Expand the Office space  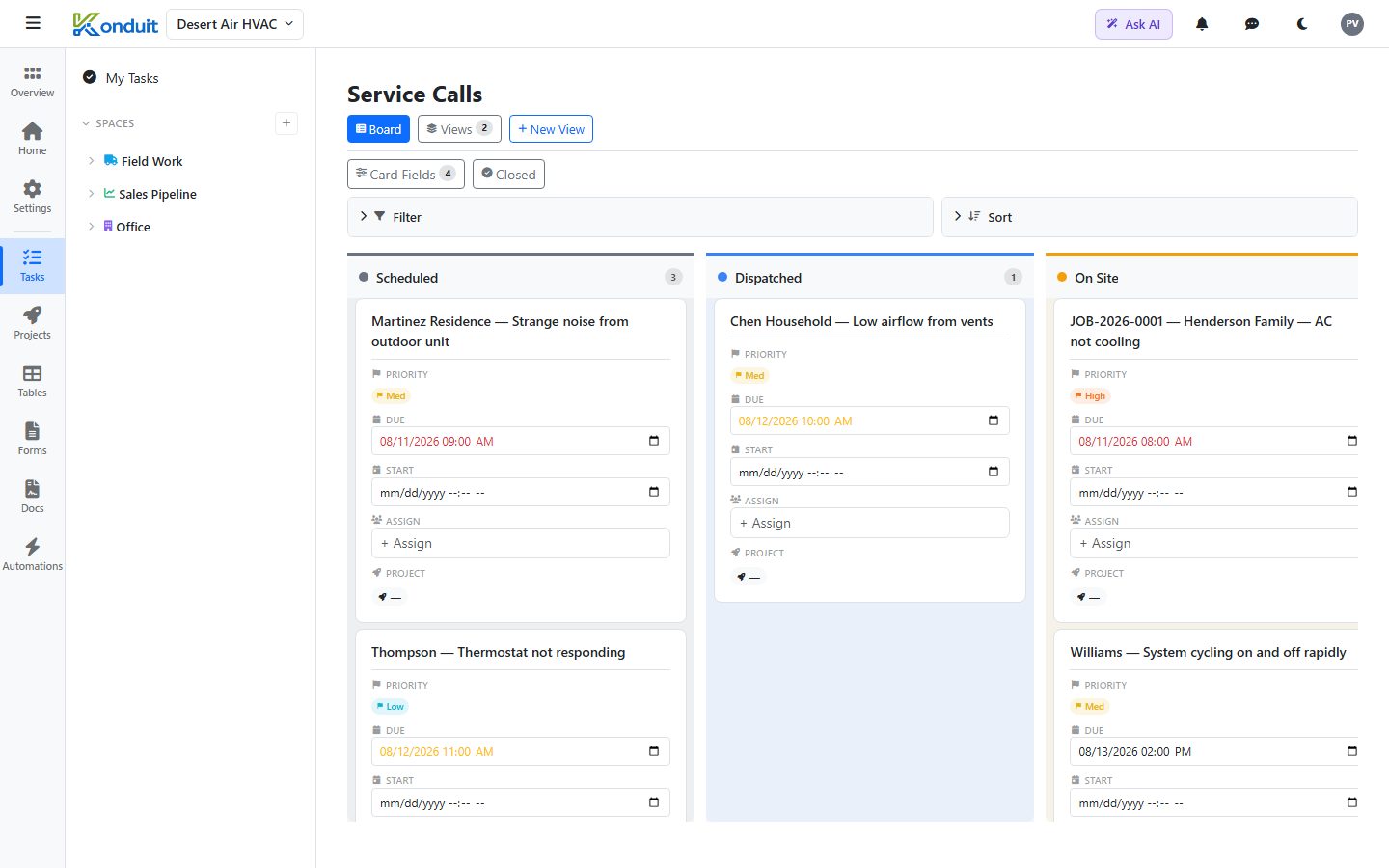92,227
